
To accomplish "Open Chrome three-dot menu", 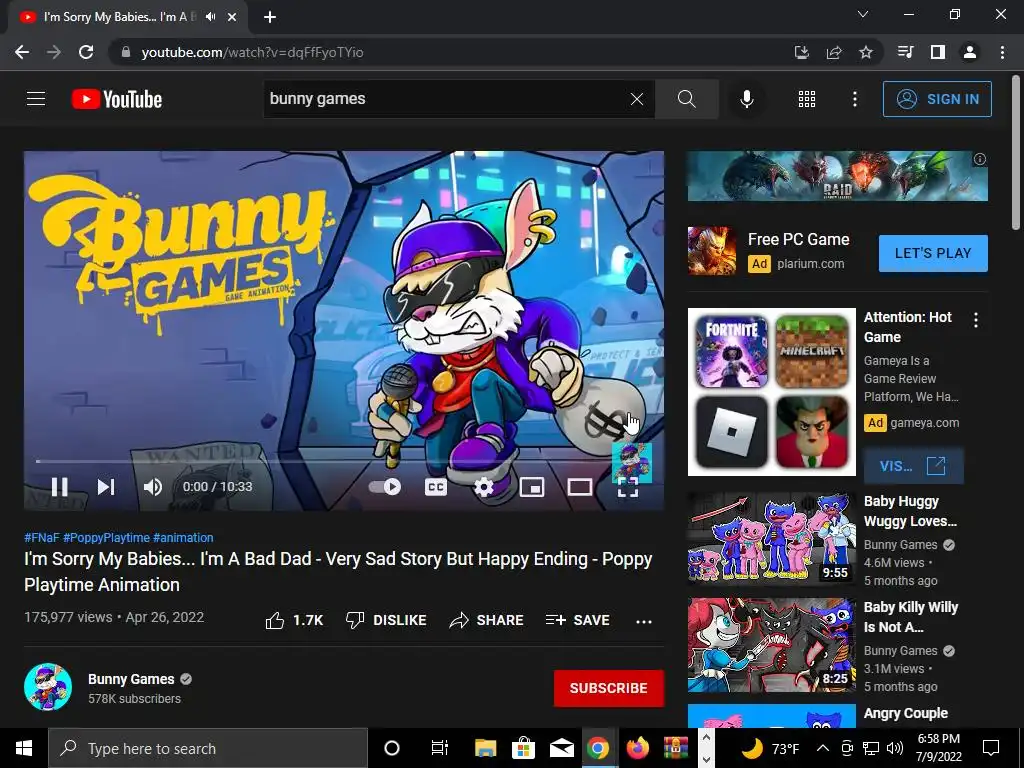I will (1002, 52).
